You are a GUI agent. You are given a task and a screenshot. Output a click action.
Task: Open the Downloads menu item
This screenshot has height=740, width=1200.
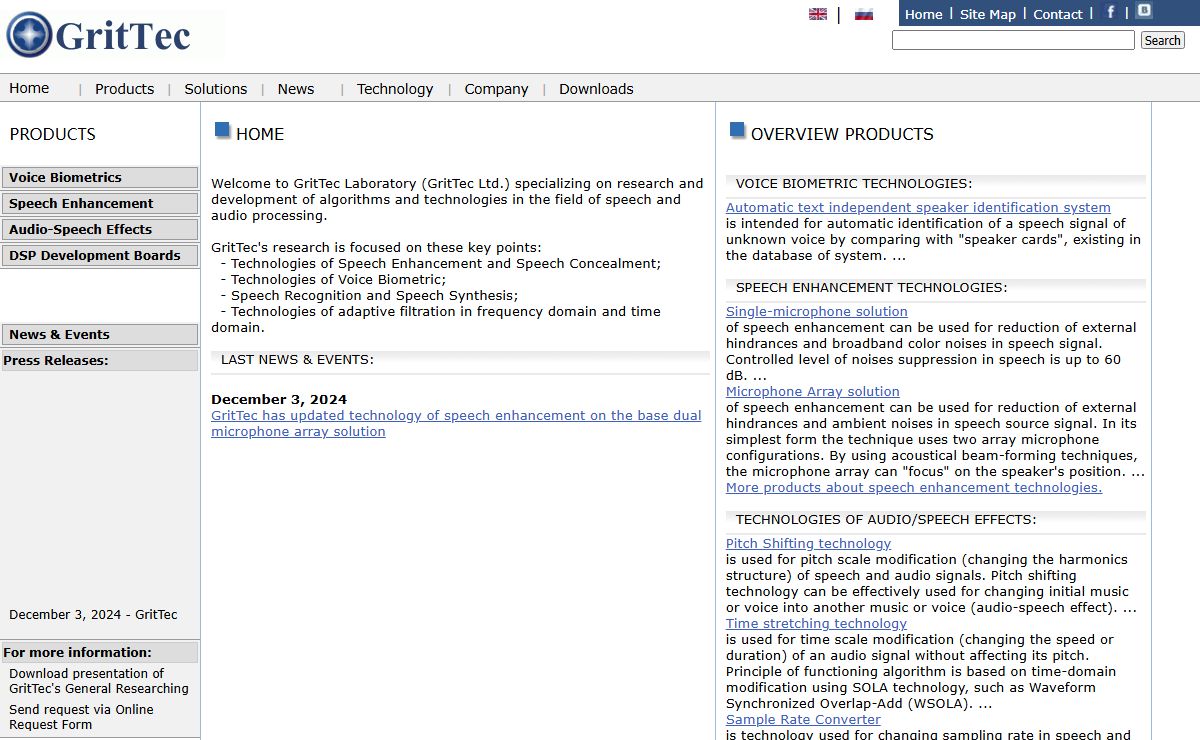(596, 89)
